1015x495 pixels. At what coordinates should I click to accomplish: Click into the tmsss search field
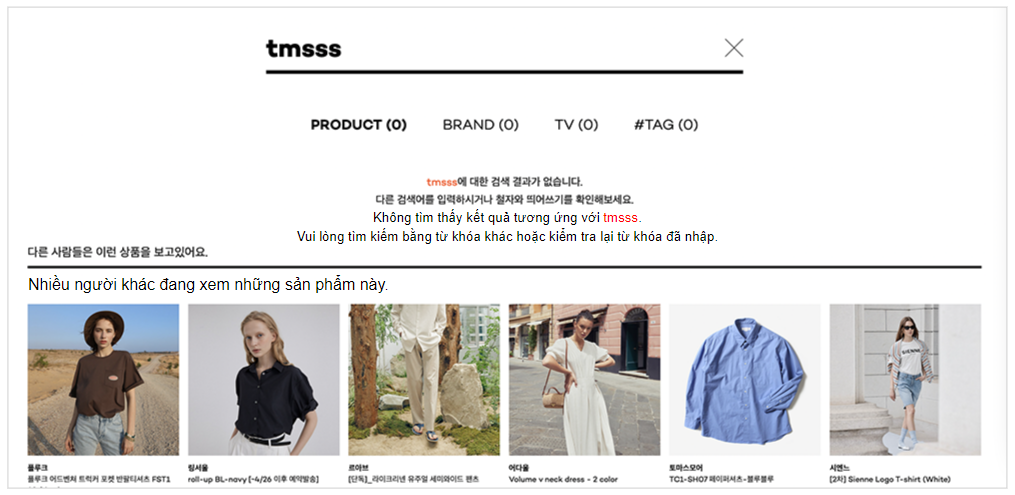(492, 49)
